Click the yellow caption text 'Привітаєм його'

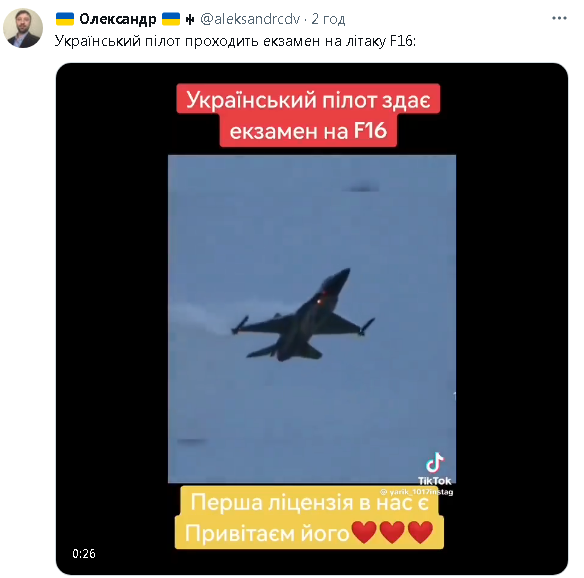click(x=267, y=533)
